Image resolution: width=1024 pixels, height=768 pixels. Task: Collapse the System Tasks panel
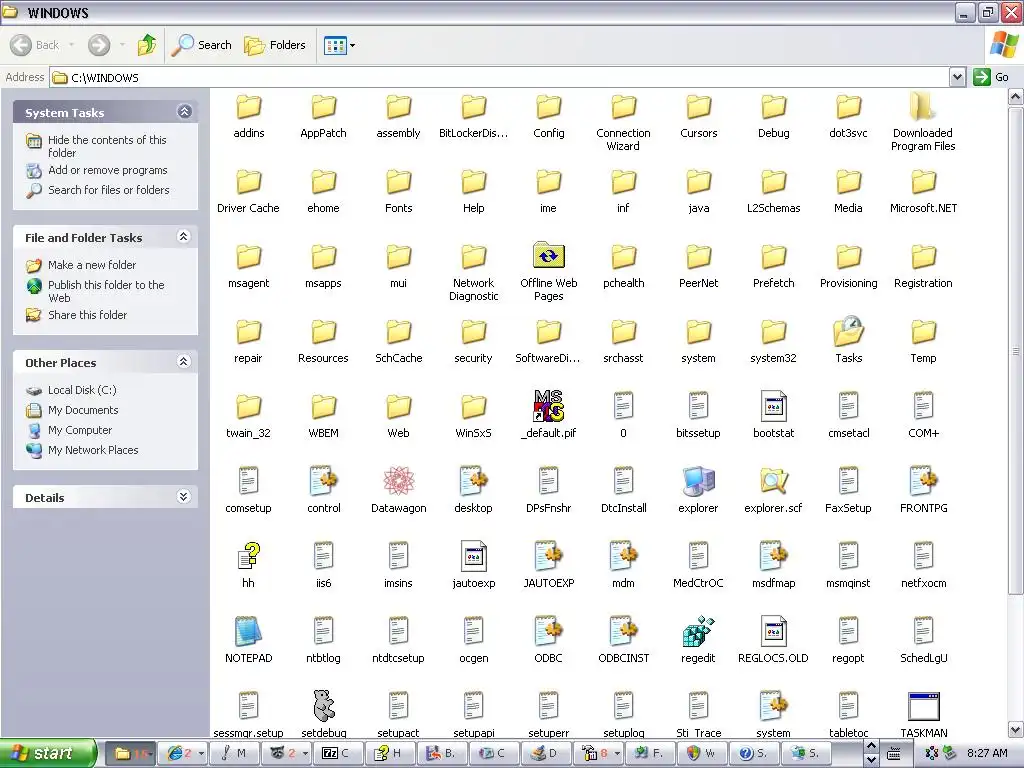coord(184,112)
